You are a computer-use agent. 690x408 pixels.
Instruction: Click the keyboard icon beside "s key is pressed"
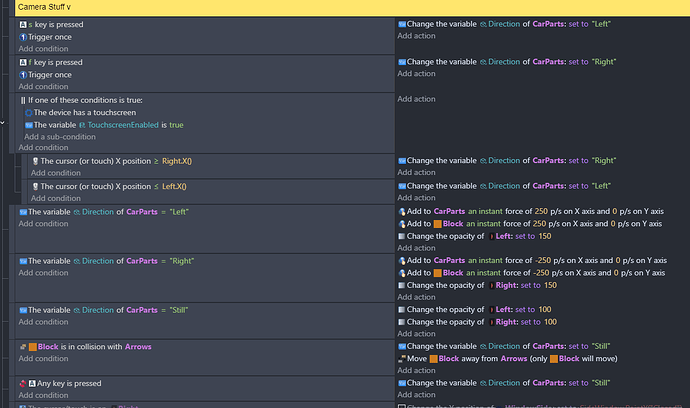[23, 23]
